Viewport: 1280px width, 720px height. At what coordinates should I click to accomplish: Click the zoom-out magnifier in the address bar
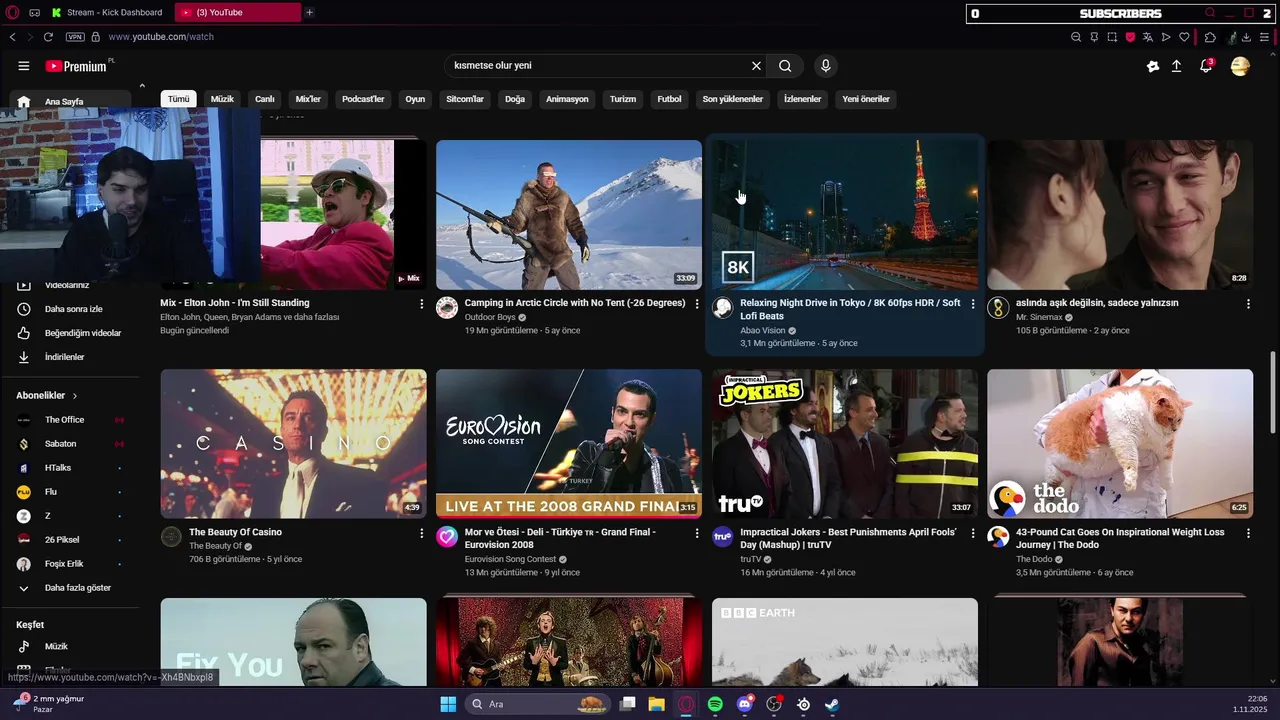(x=1076, y=37)
